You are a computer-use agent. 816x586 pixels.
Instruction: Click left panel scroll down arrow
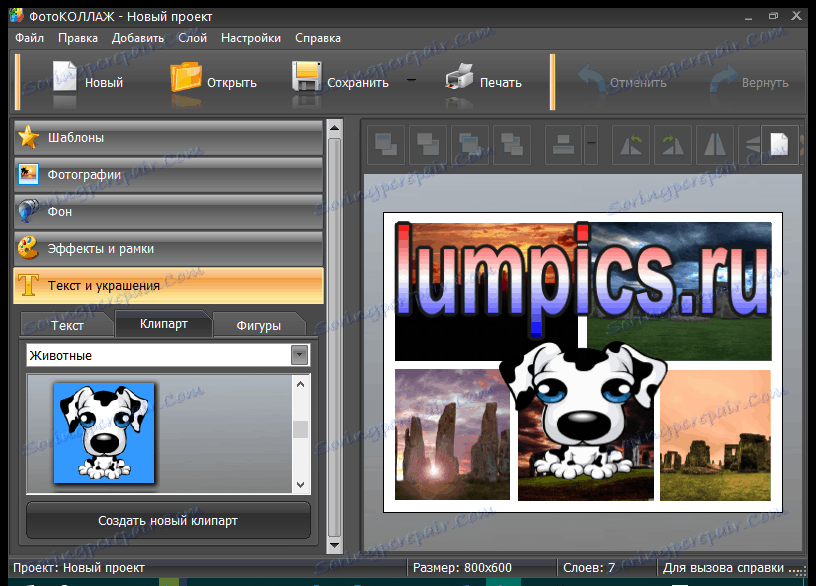tap(335, 545)
